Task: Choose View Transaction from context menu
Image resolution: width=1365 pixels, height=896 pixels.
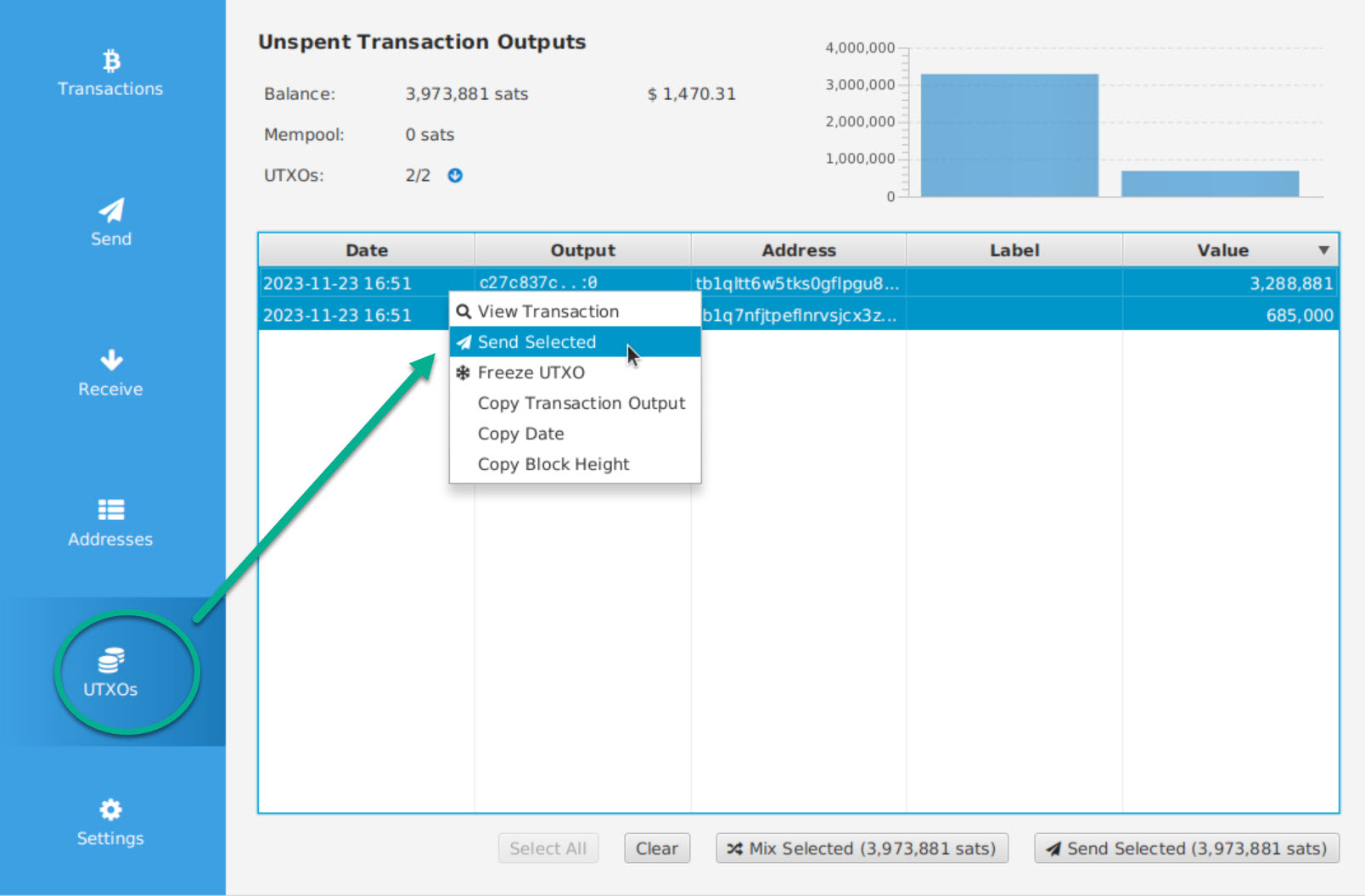Action: coord(548,311)
